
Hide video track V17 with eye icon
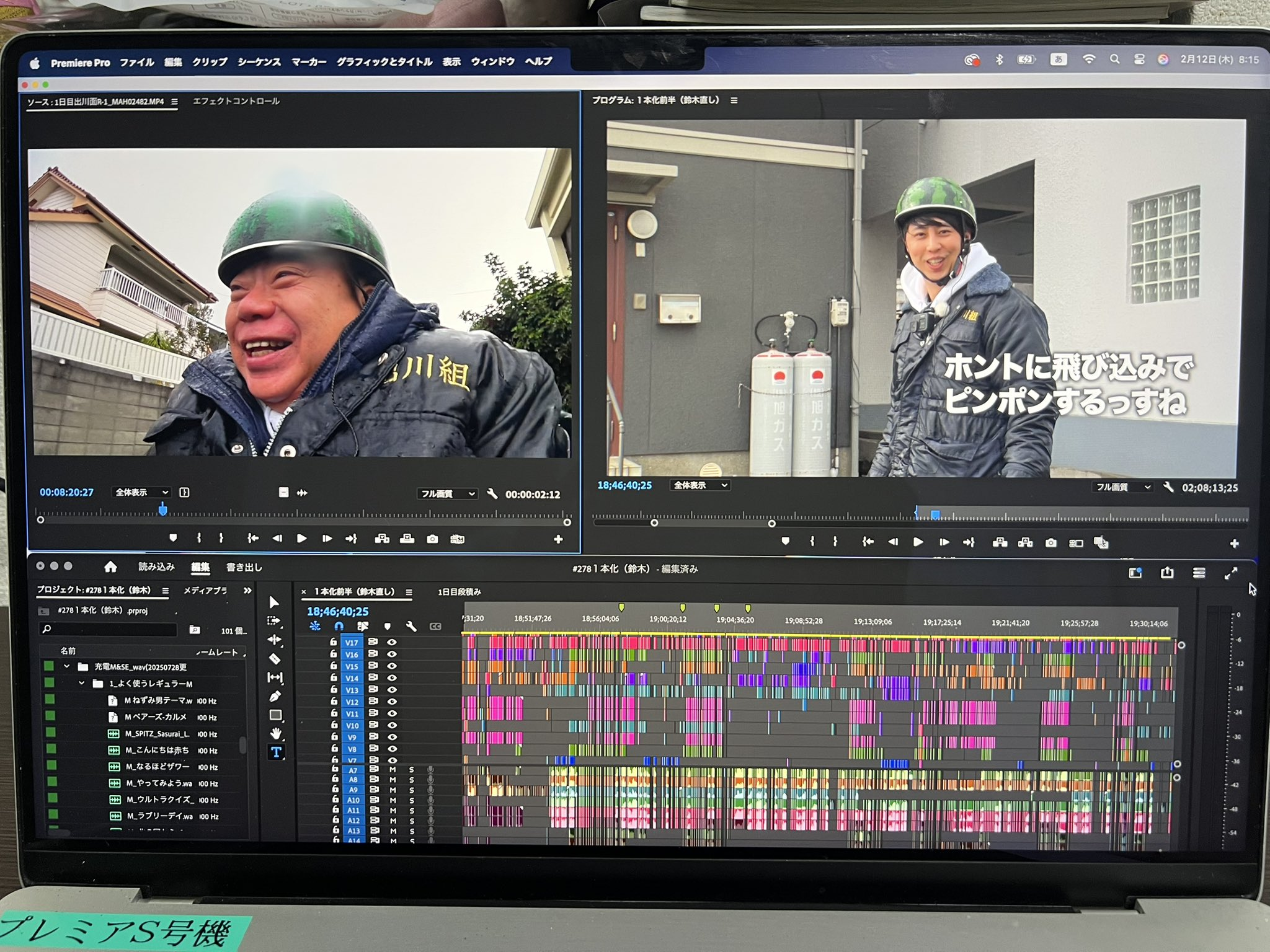pyautogui.click(x=392, y=642)
